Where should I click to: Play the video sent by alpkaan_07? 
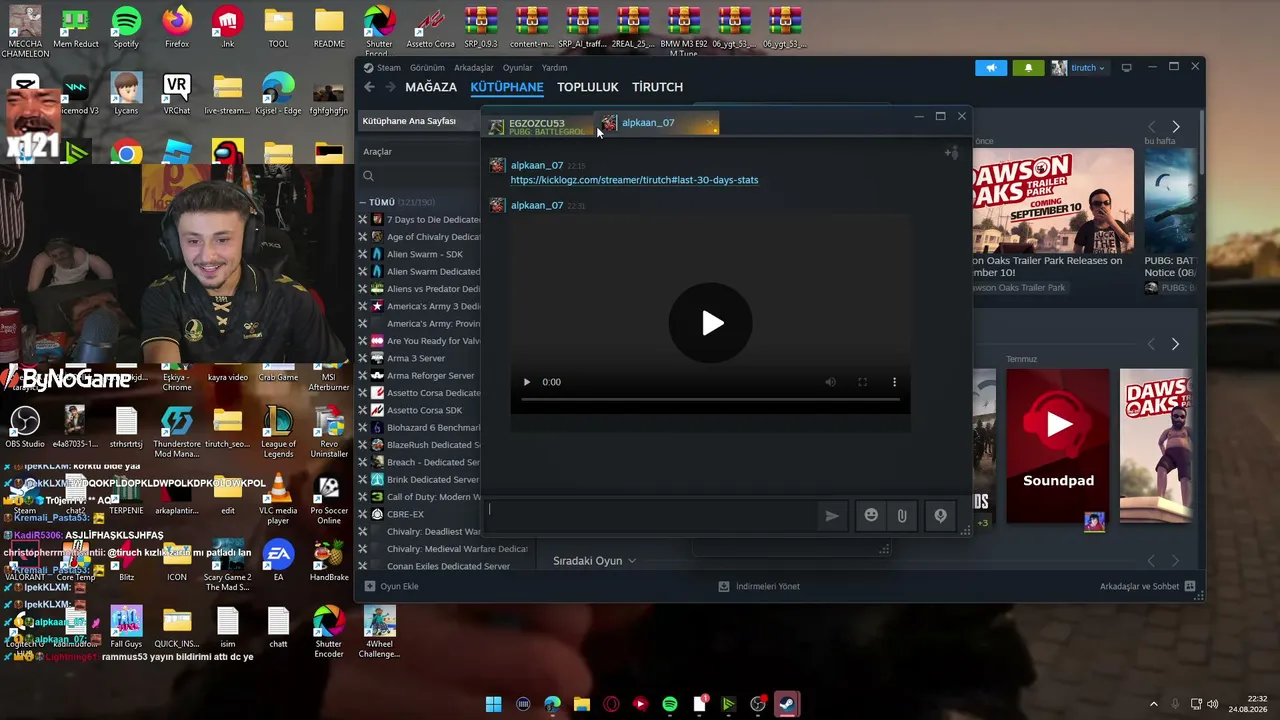711,323
